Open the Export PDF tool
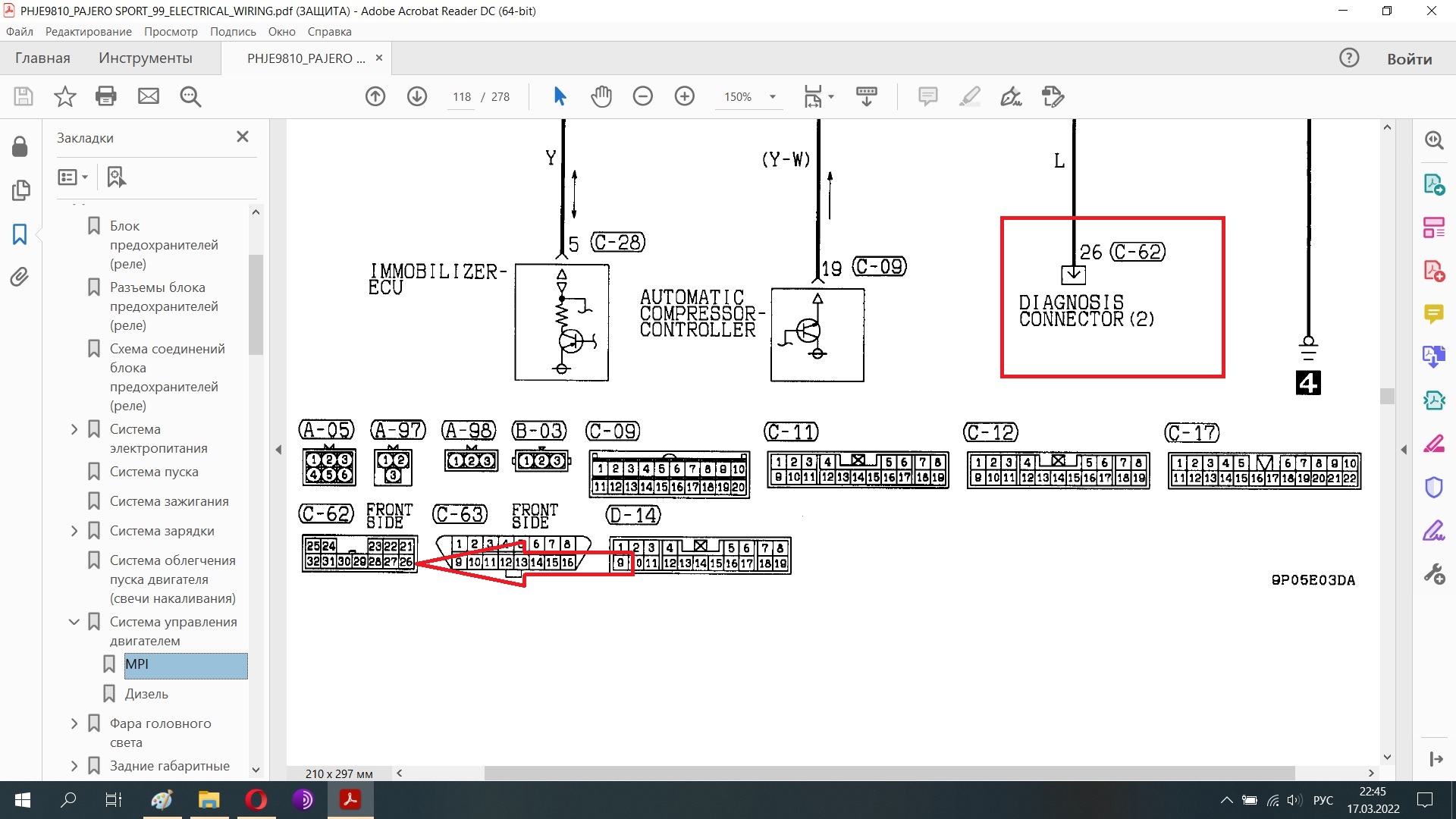The image size is (1456, 819). coord(1434,184)
